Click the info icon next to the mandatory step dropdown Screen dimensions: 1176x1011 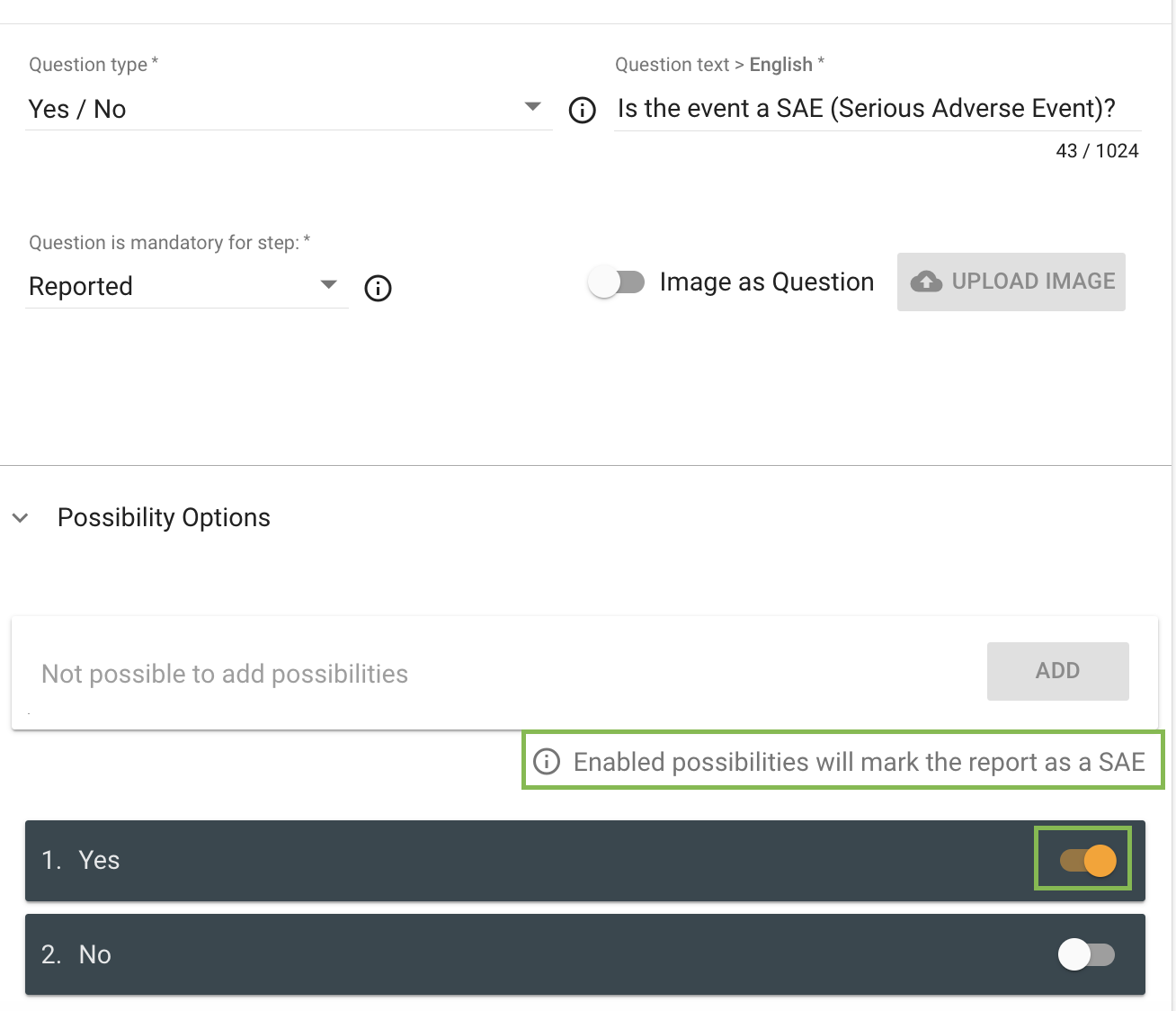click(x=378, y=289)
